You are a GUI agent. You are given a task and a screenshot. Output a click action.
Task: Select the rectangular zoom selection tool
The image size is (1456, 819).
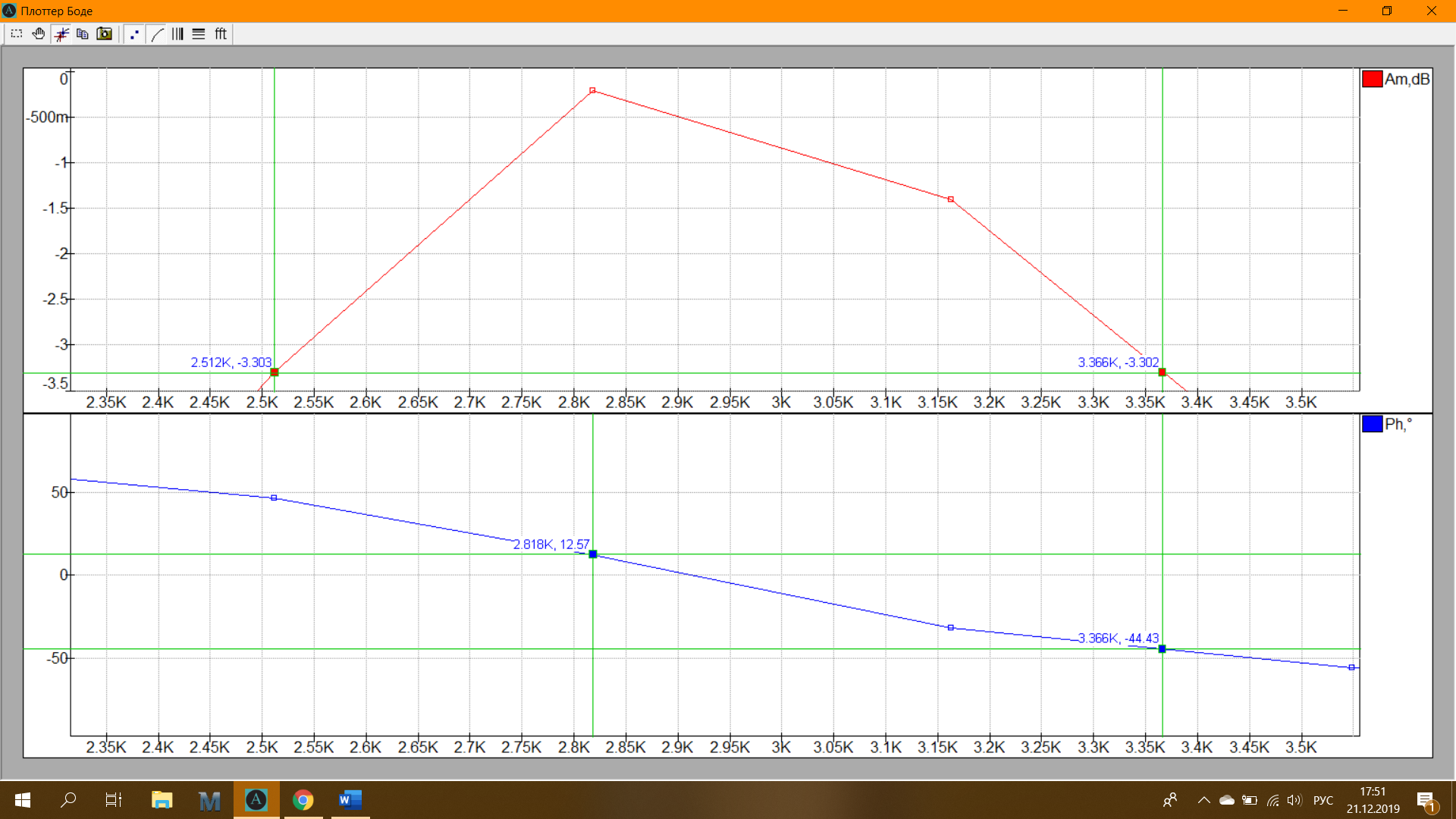coord(17,34)
